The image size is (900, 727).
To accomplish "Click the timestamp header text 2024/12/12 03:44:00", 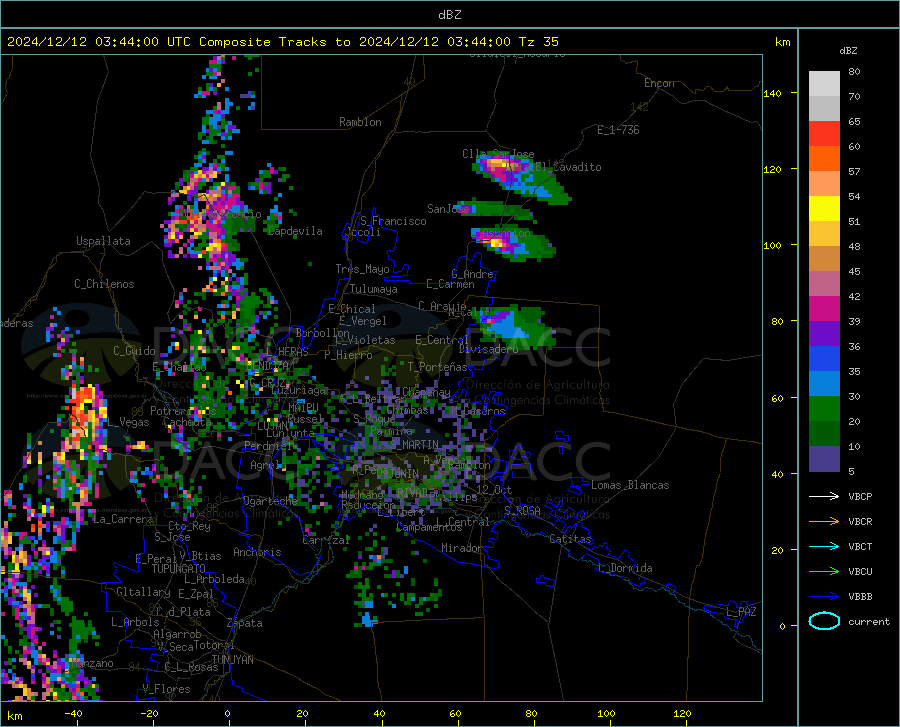I will coord(83,42).
